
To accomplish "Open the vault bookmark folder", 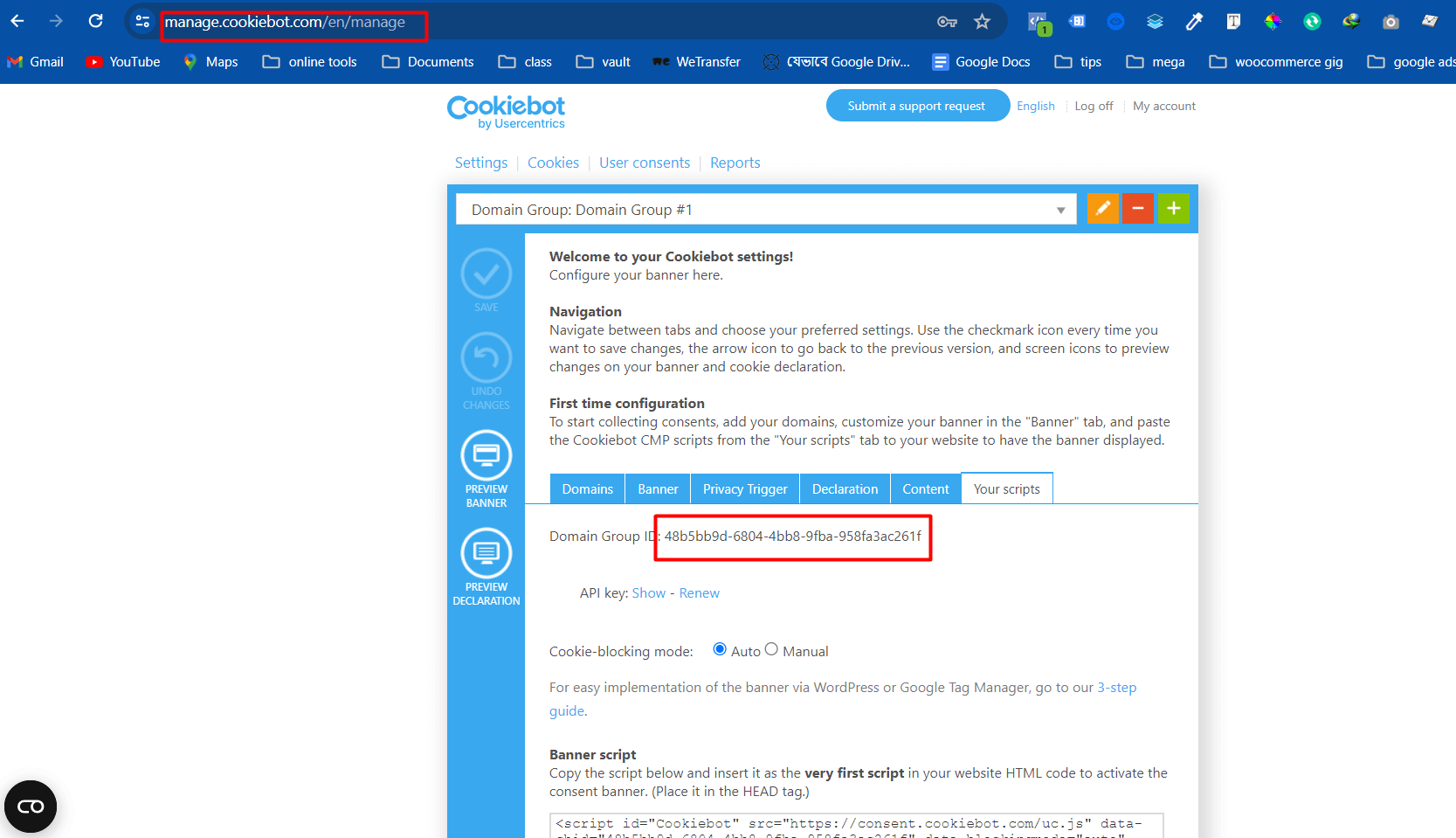I will (604, 62).
